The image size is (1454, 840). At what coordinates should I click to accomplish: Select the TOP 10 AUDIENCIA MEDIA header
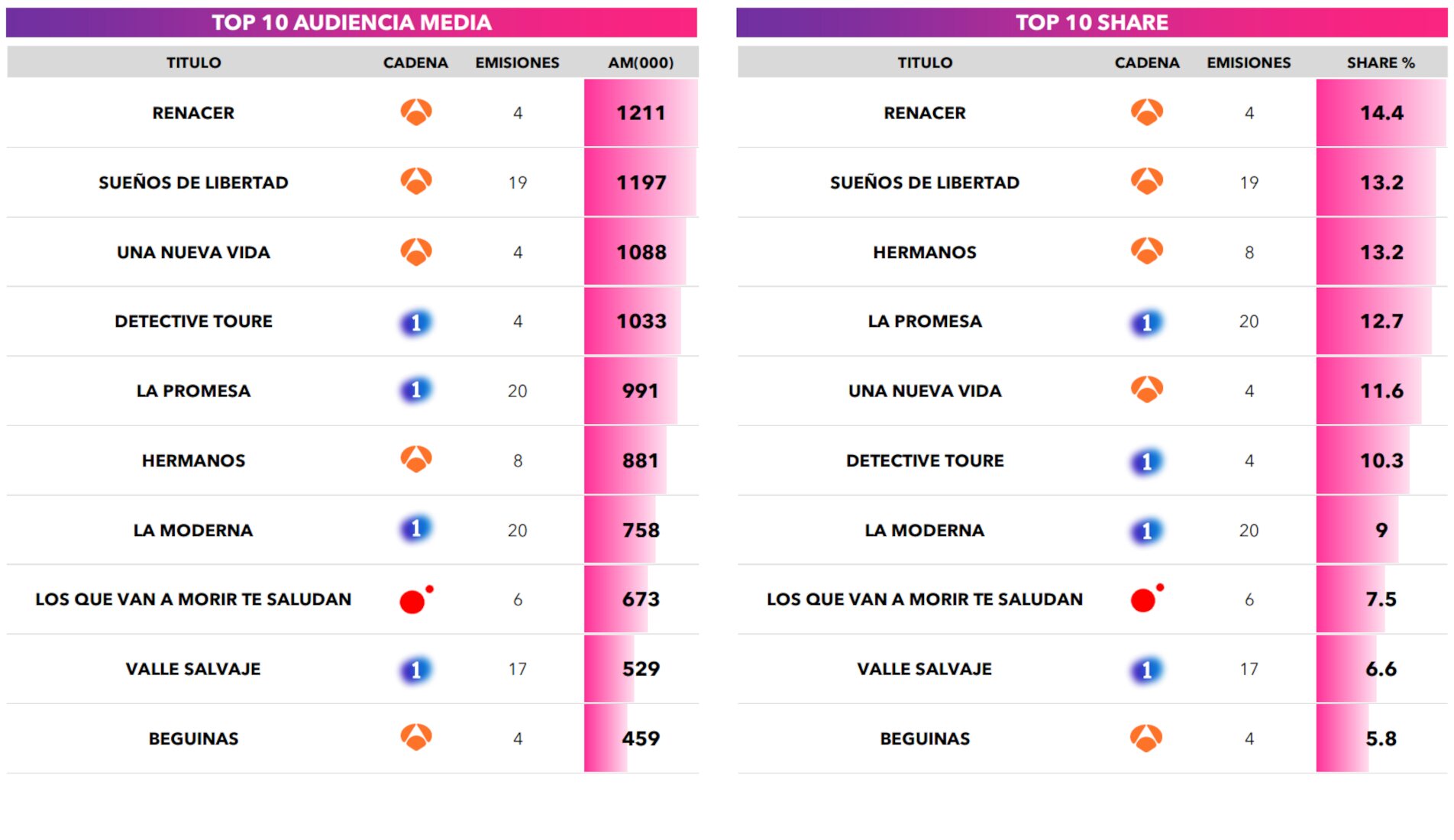pyautogui.click(x=351, y=23)
